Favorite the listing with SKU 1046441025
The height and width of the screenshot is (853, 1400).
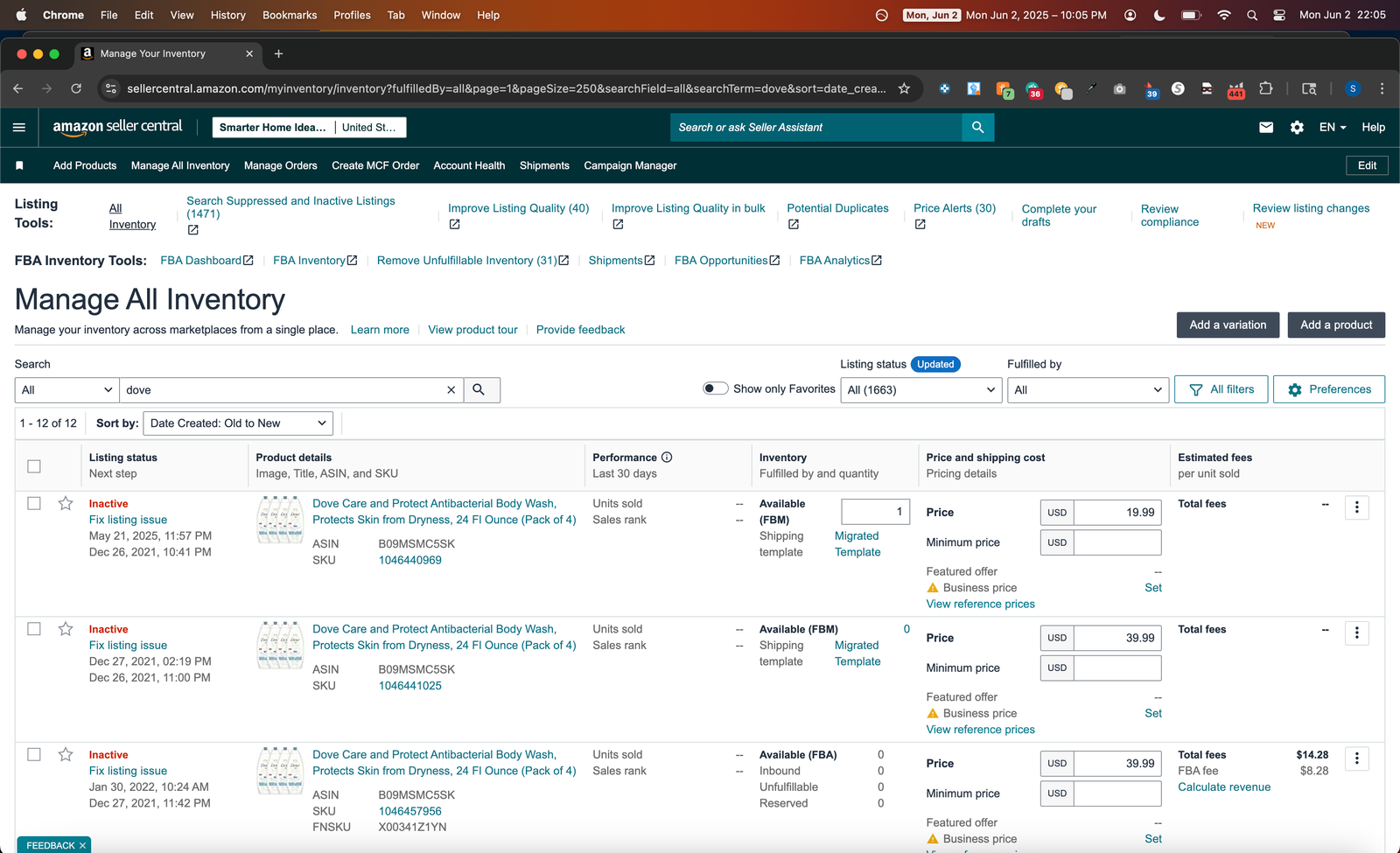[66, 629]
